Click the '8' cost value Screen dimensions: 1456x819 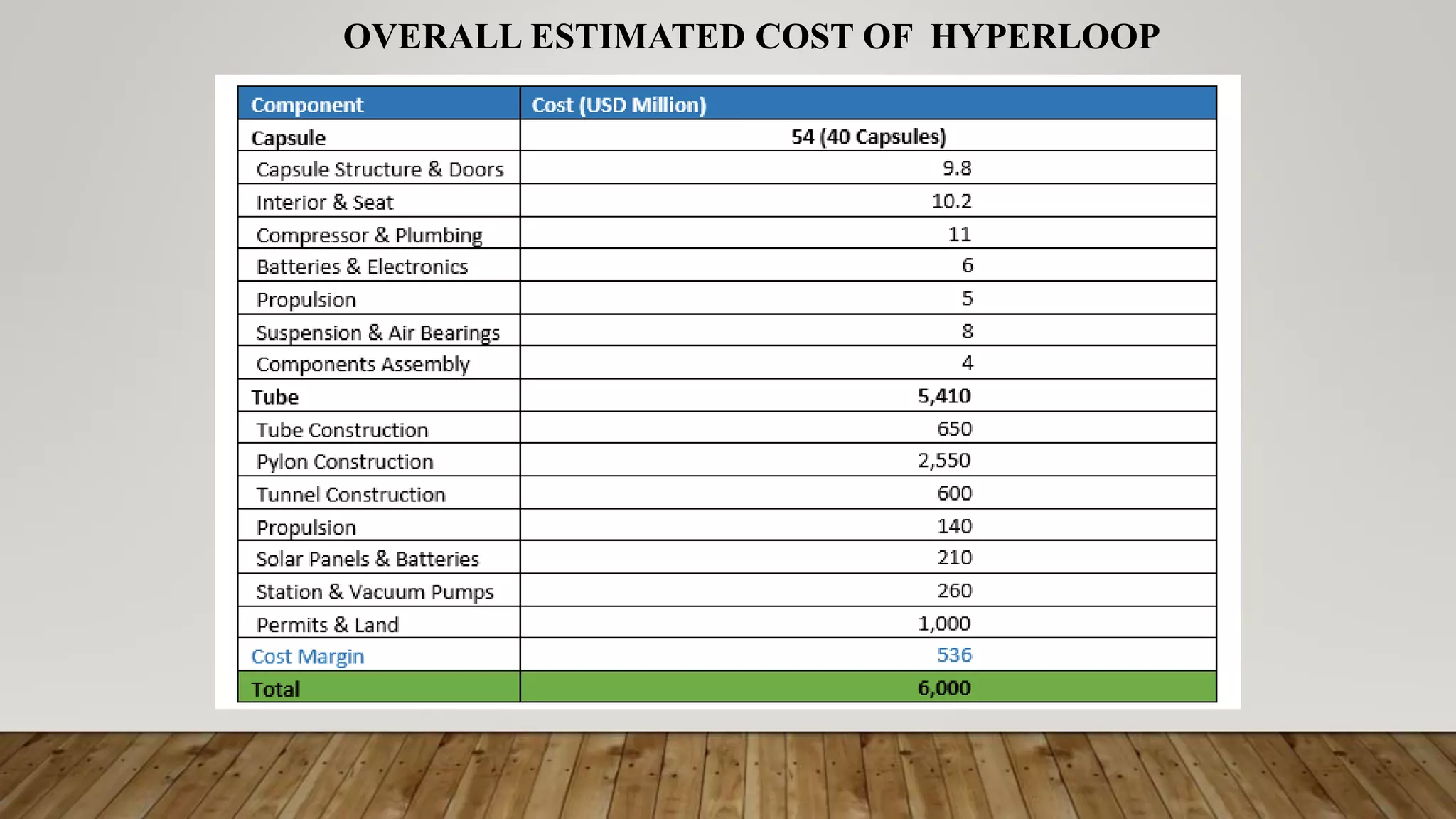(967, 331)
